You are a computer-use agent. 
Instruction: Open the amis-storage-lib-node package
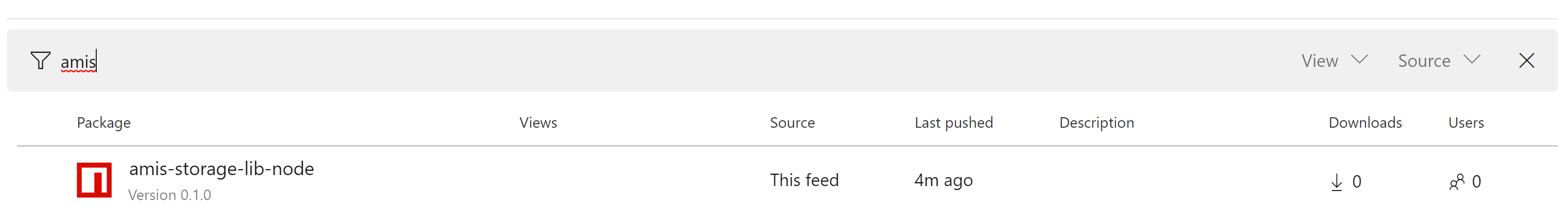(221, 169)
